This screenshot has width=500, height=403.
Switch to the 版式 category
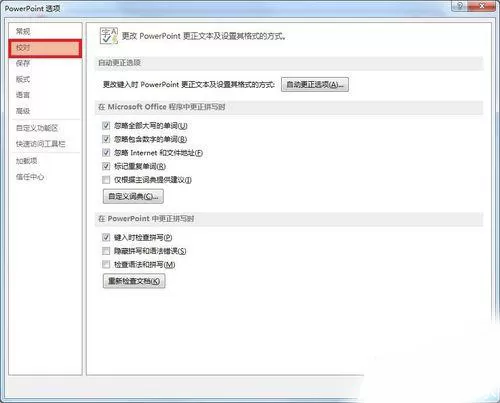(23, 79)
